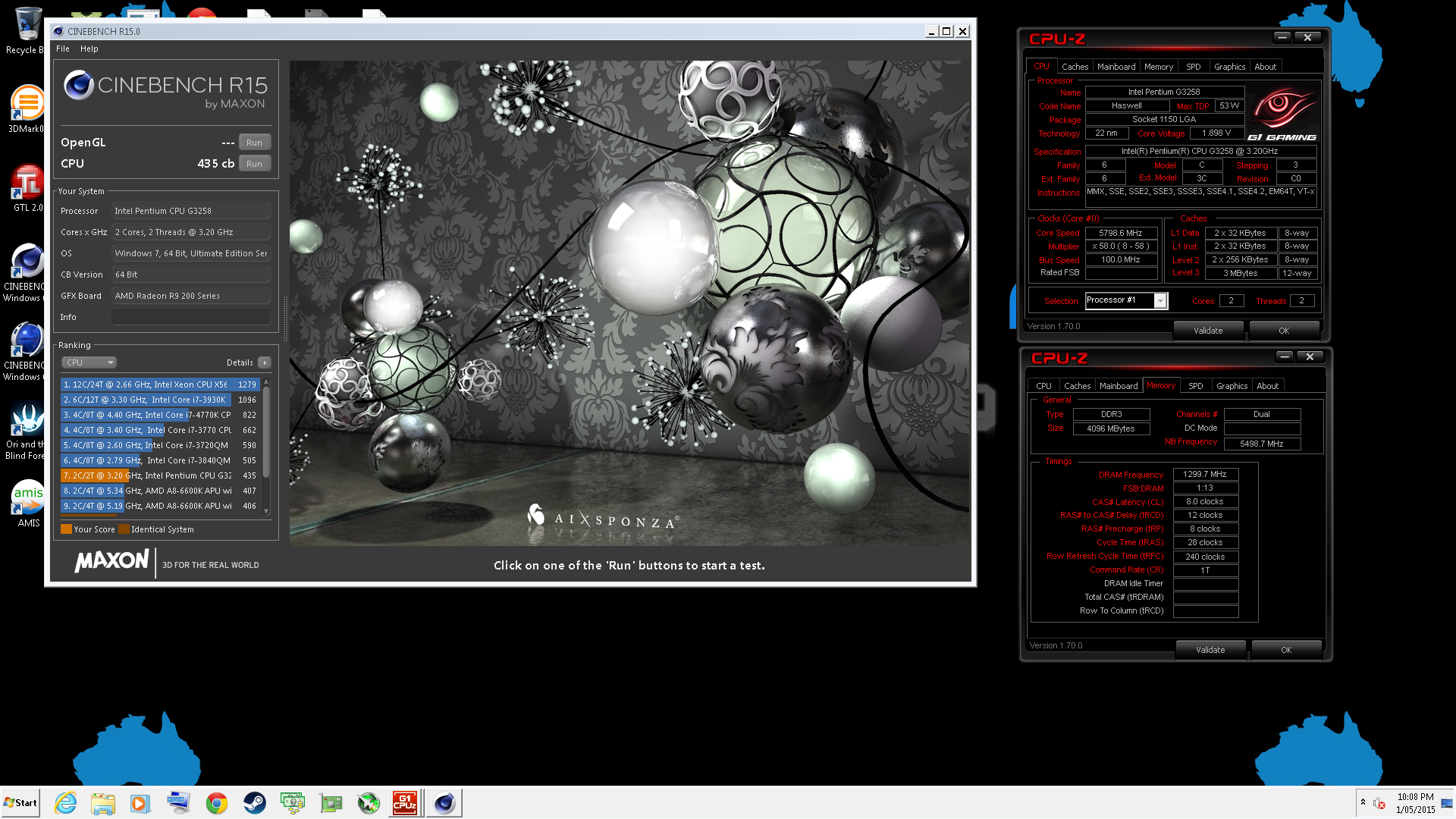Image resolution: width=1456 pixels, height=819 pixels.
Task: Switch to SPD tab in top CPU-Z window
Action: click(1194, 67)
